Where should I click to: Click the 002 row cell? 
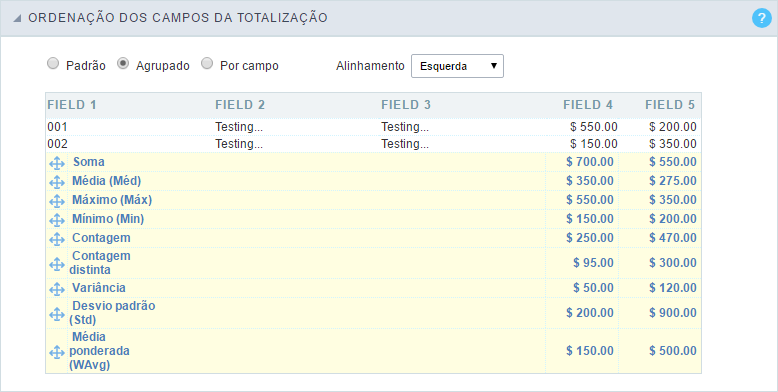point(58,144)
